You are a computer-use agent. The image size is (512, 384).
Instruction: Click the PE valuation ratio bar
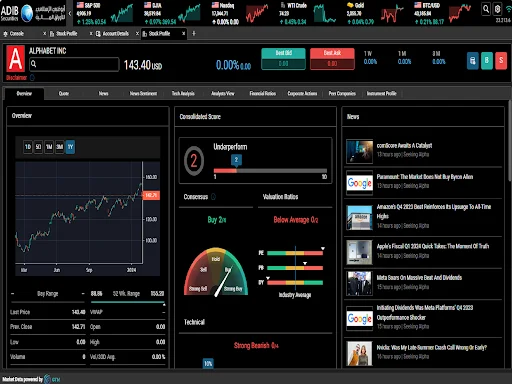pos(295,253)
